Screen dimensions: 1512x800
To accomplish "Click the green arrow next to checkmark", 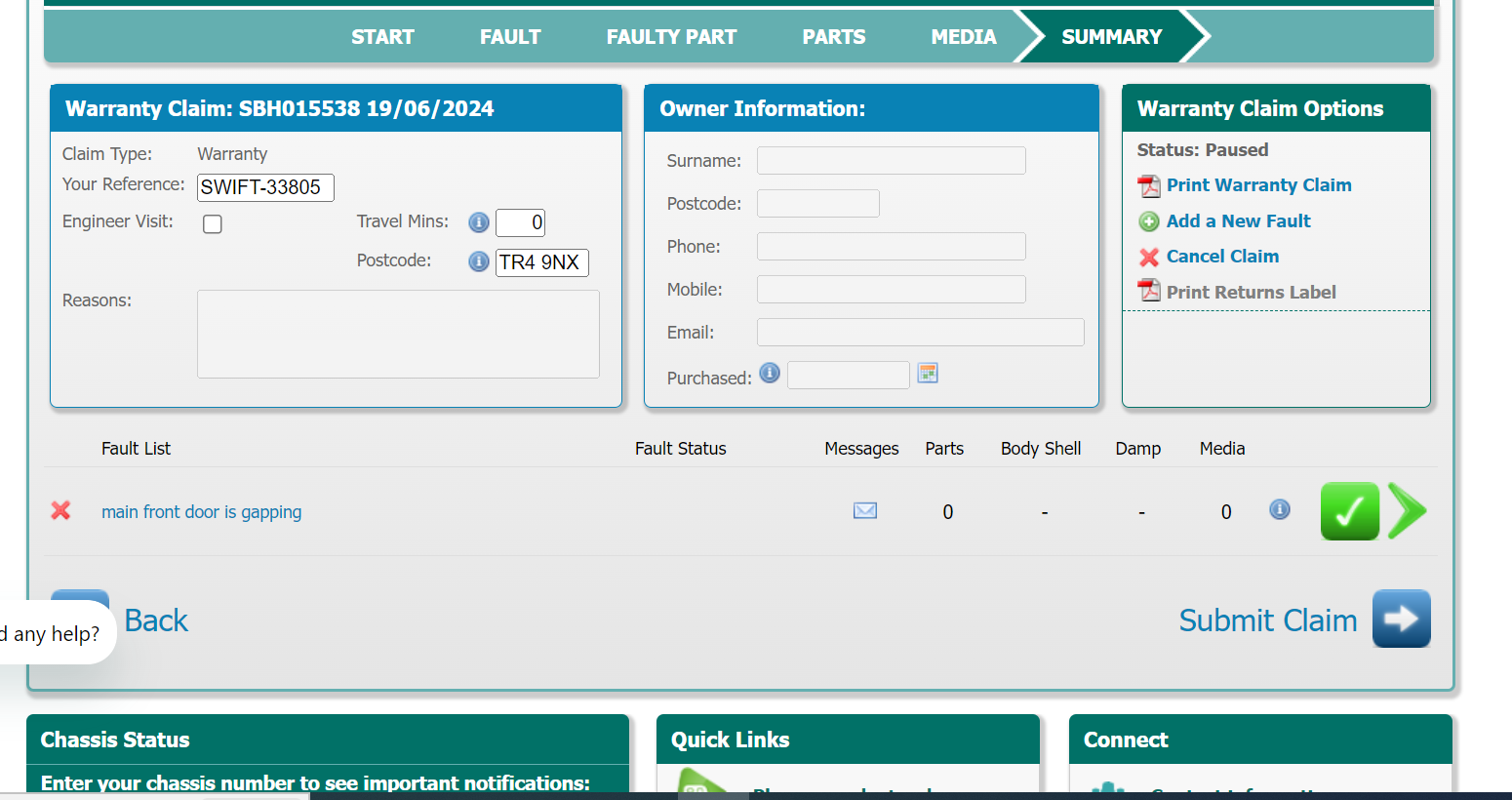I will (x=1408, y=511).
